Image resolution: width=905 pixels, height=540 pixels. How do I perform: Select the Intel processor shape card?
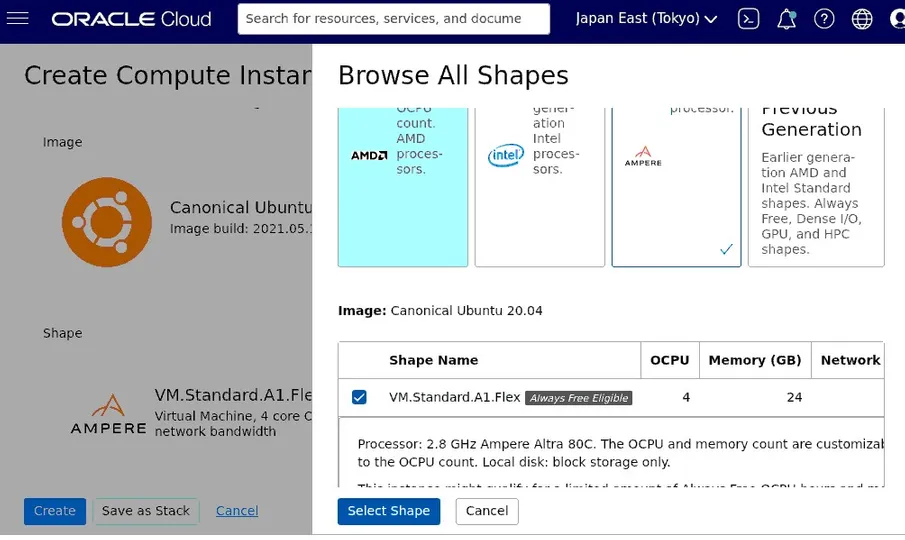click(x=540, y=185)
